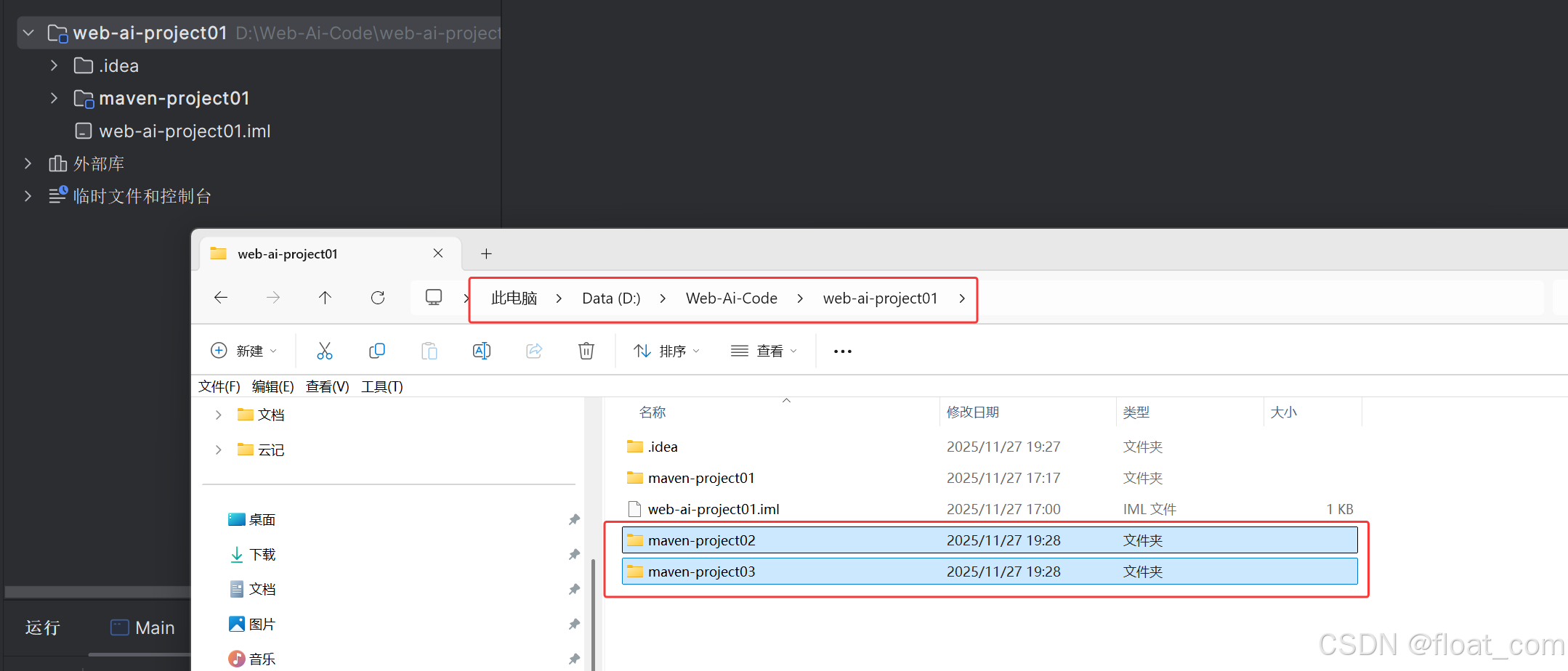Screen dimensions: 1568x671
Task: Click the navigation pane vertical scrollbar
Action: coord(594,614)
